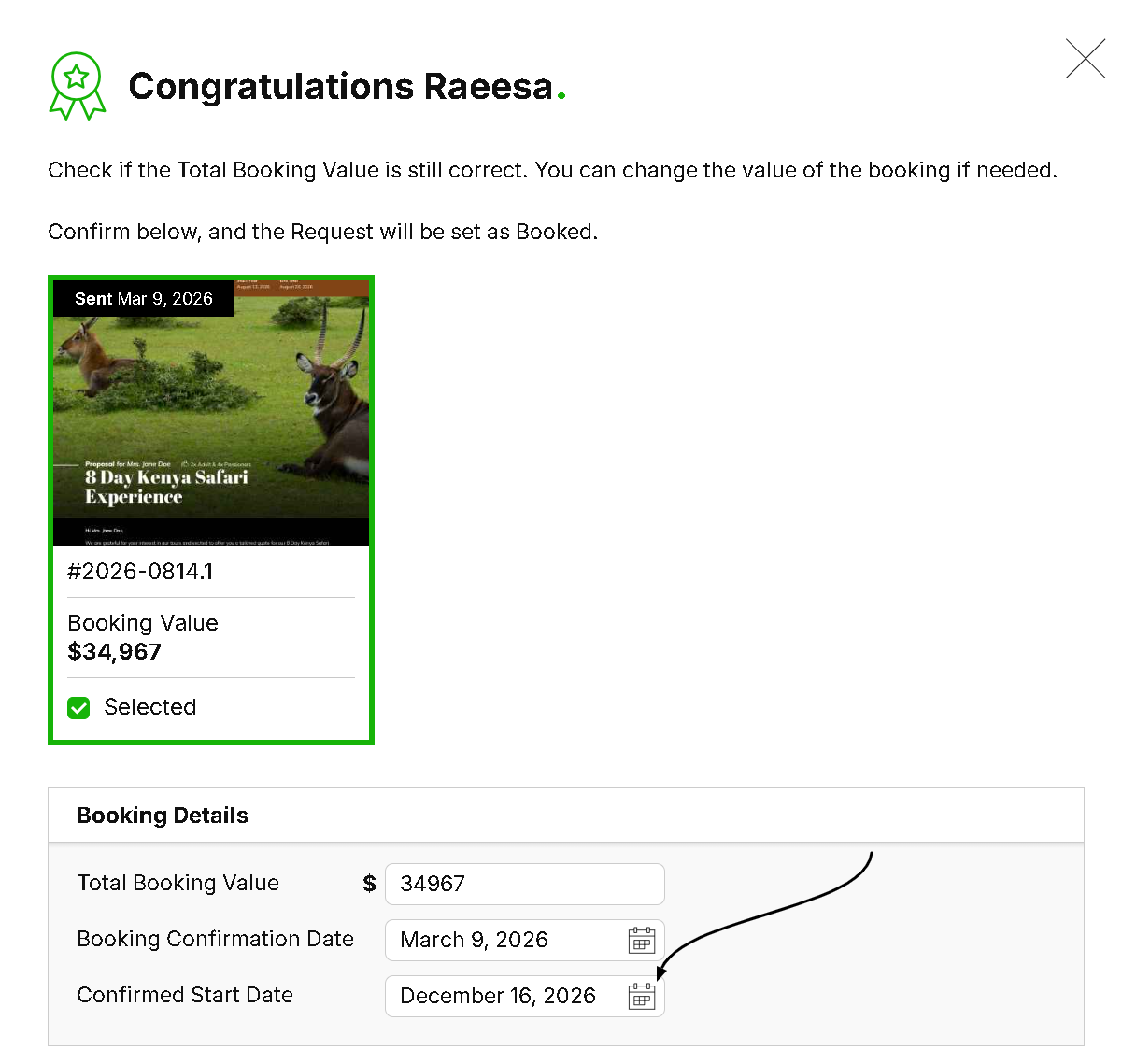Close the congratulations dialog
This screenshot has height=1064, width=1136.
click(x=1086, y=59)
